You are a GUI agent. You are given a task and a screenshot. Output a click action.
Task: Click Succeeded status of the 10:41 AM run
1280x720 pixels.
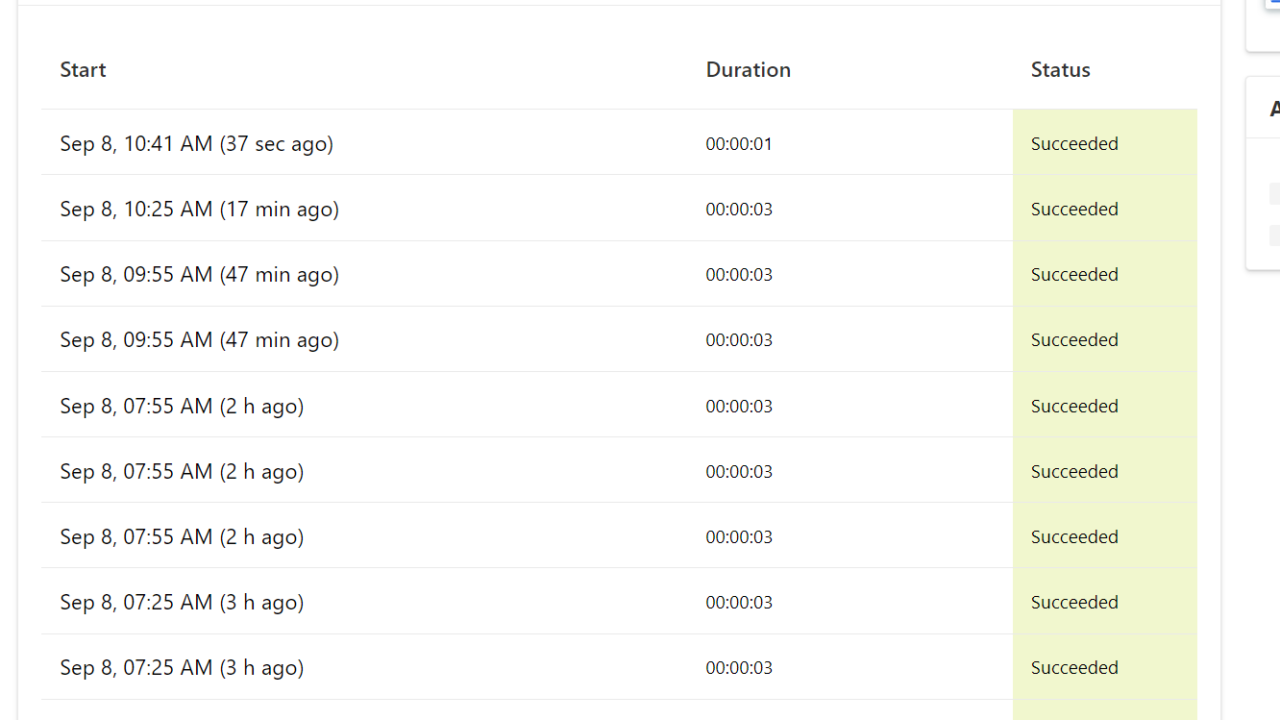tap(1074, 144)
